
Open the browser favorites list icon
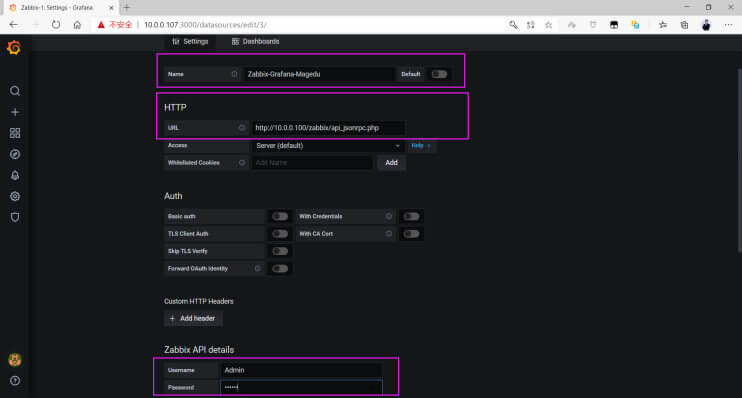662,25
